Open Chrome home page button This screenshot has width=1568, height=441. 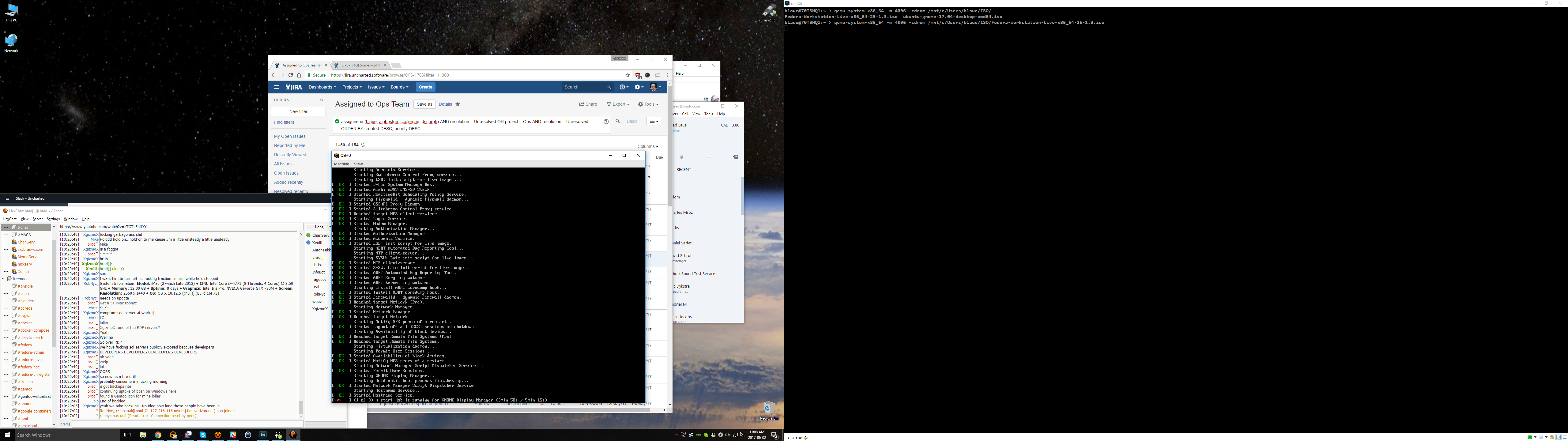[299, 75]
